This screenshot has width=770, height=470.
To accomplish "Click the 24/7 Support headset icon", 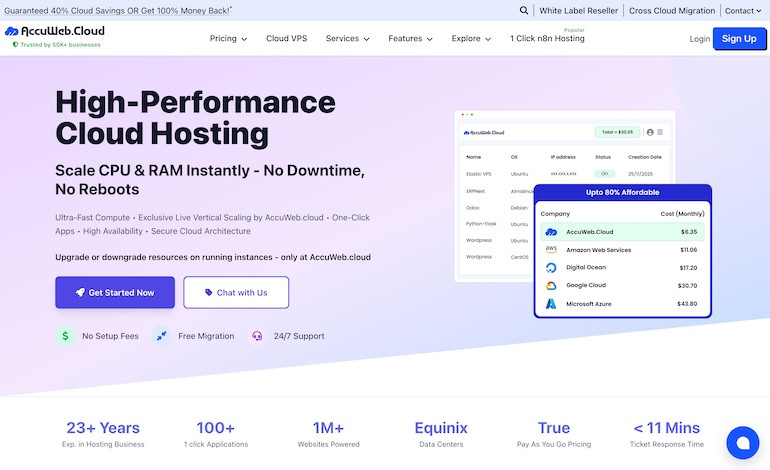I will (257, 336).
